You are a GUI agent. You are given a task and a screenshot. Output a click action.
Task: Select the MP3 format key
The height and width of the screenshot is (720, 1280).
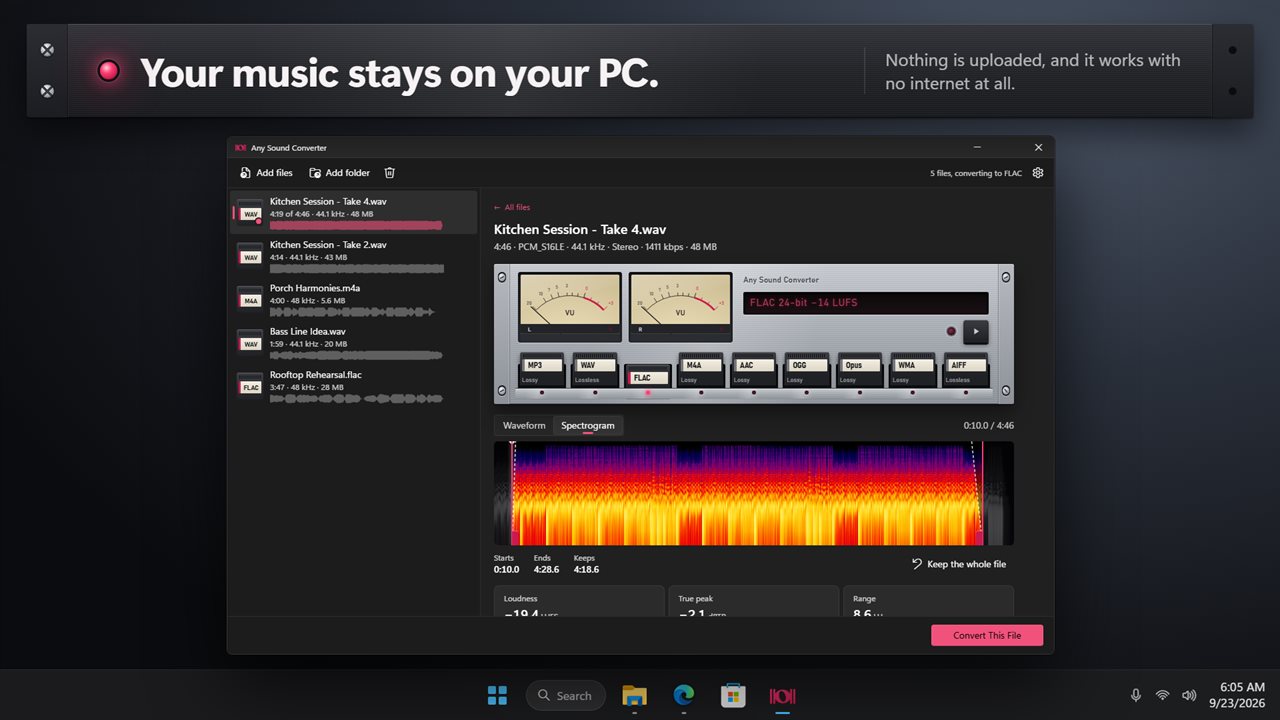pyautogui.click(x=541, y=370)
